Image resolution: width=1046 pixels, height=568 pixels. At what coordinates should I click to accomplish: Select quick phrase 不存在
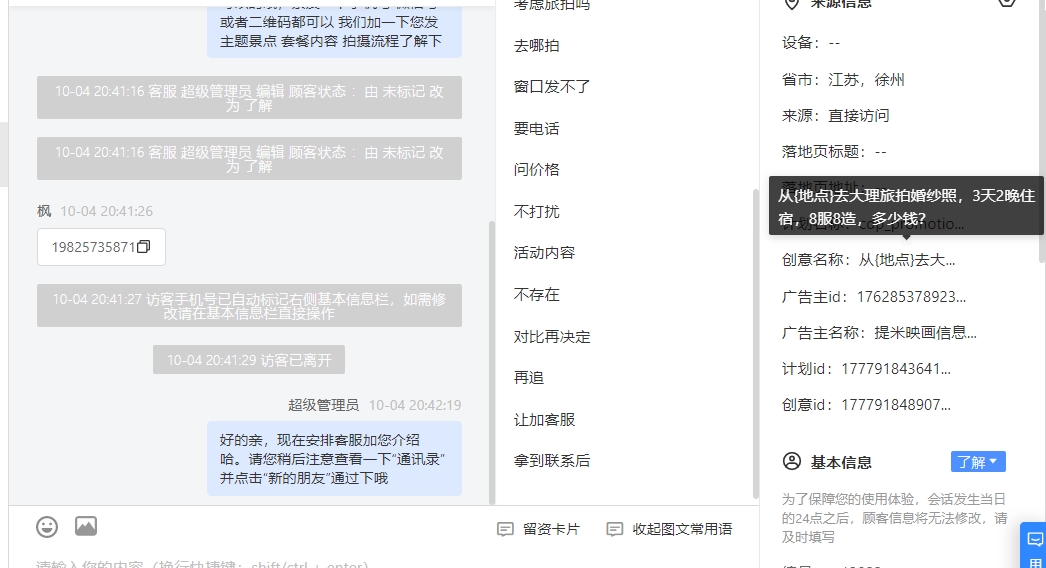point(536,294)
